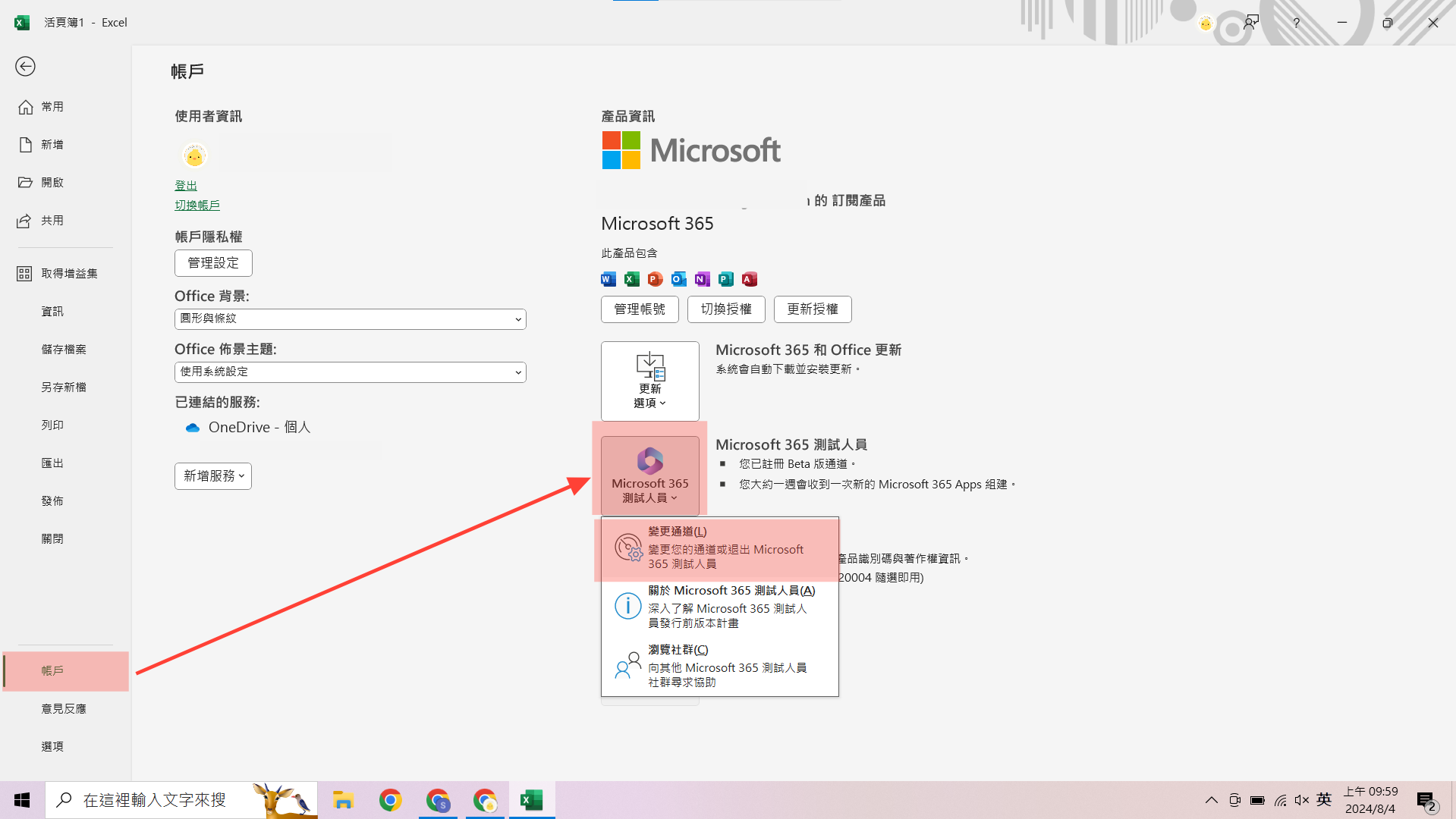
Task: Click the PowerPoint icon in product list
Action: click(656, 279)
